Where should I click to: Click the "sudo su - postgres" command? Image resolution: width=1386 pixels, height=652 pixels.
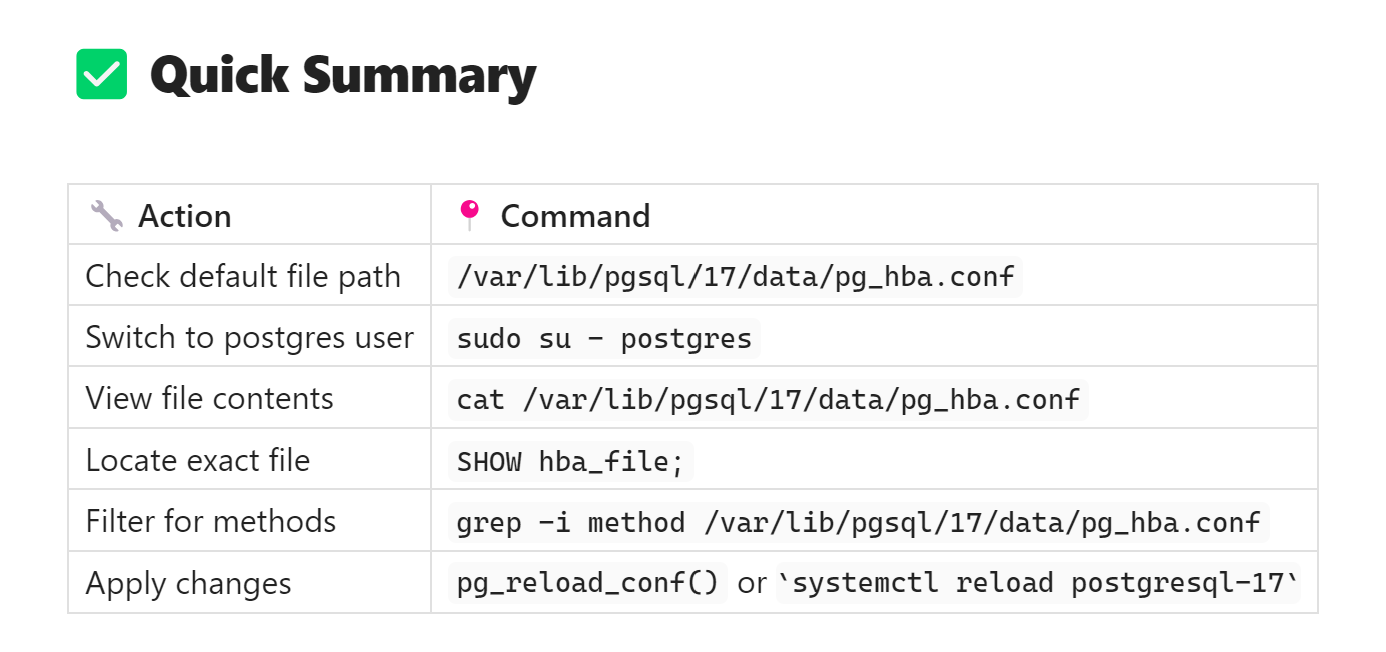point(604,339)
